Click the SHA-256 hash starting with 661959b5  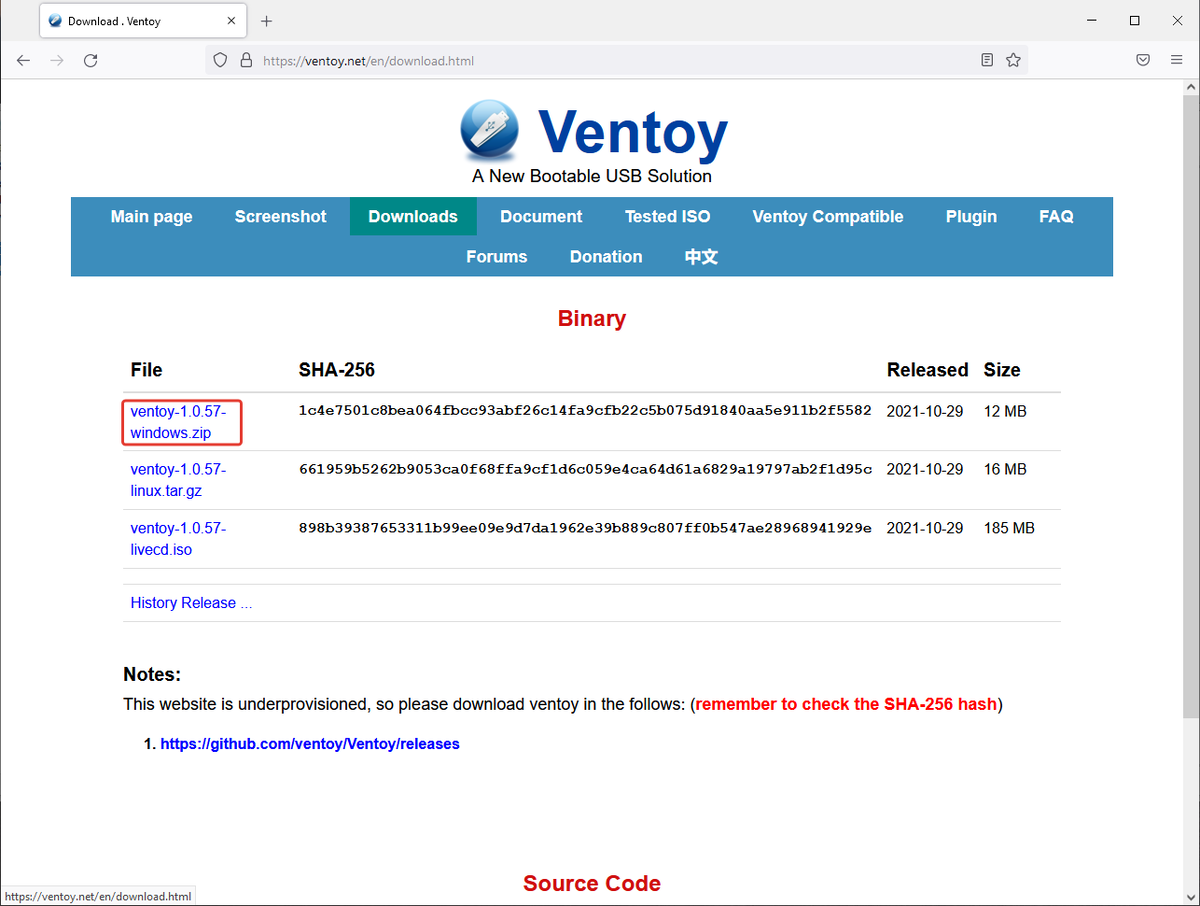[x=585, y=469]
